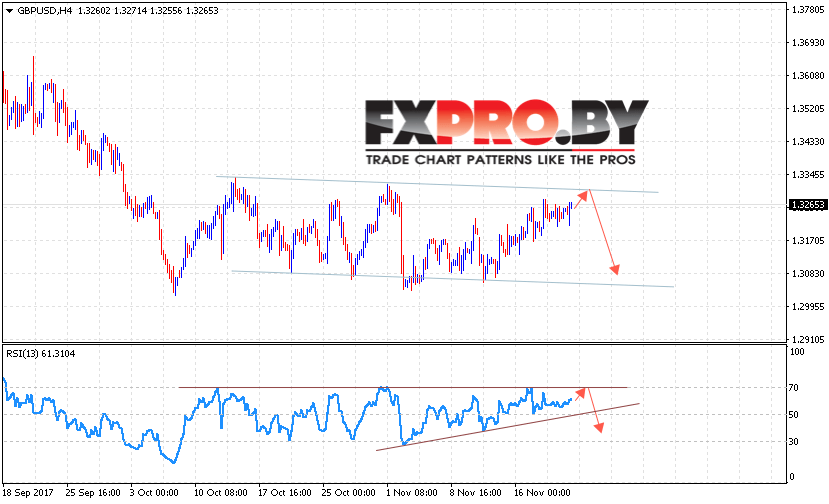
Task: Click the 1.29105 price scale value
Action: [808, 339]
